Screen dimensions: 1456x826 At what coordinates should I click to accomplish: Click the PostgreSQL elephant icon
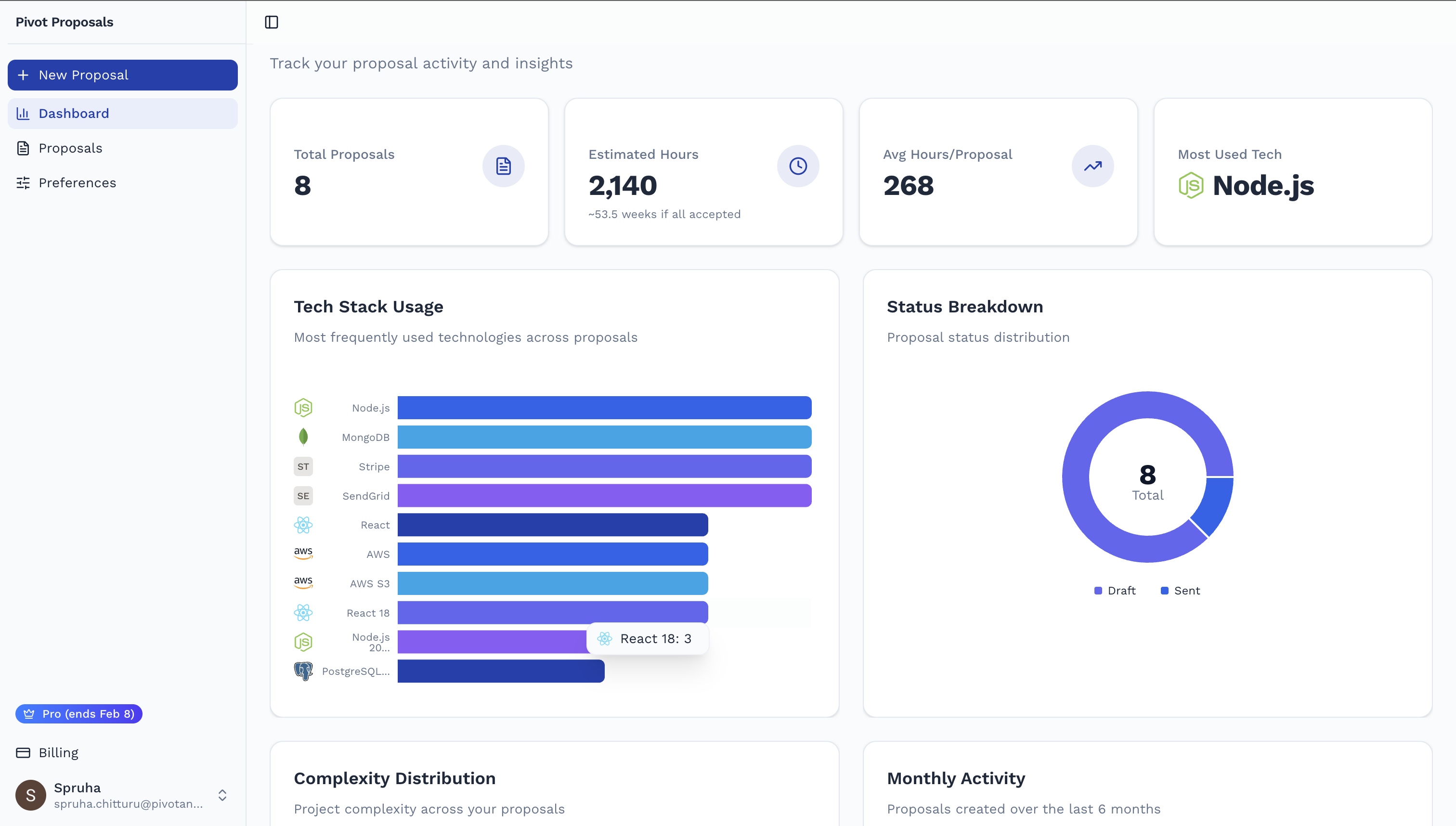303,671
